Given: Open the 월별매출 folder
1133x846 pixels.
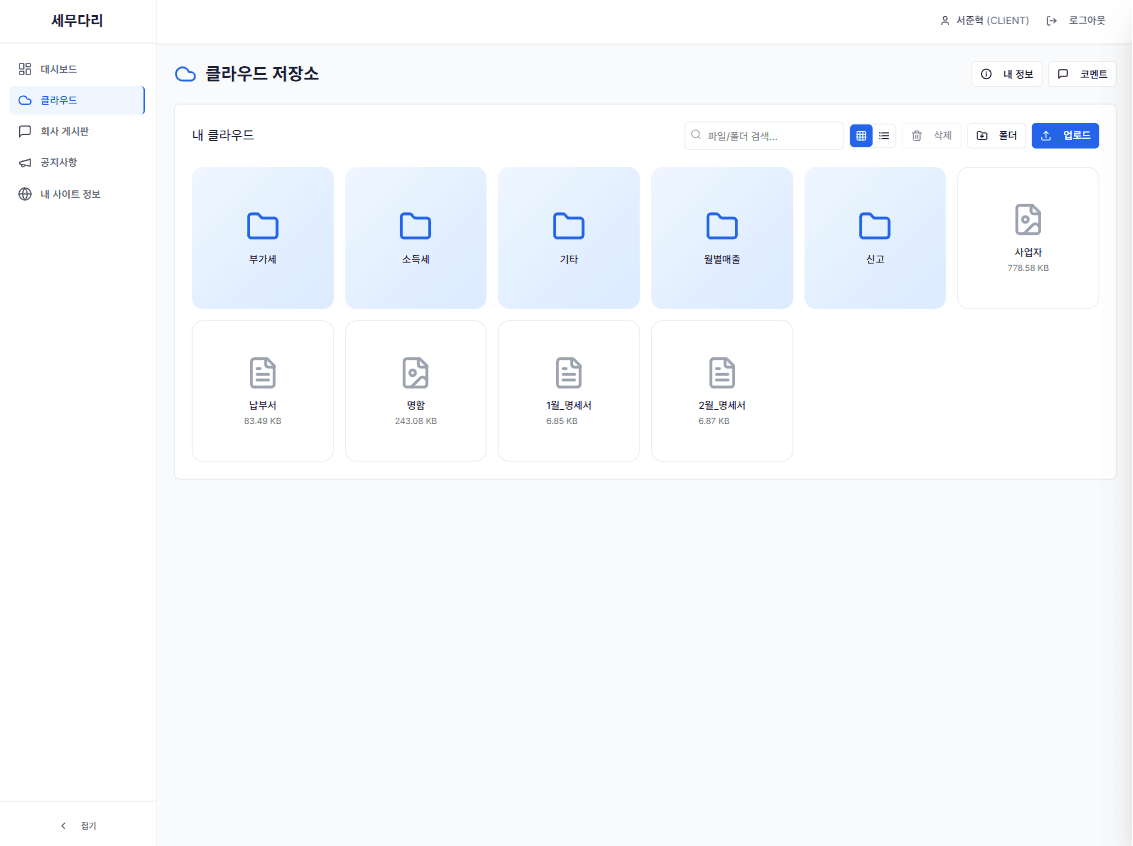Looking at the screenshot, I should [722, 237].
